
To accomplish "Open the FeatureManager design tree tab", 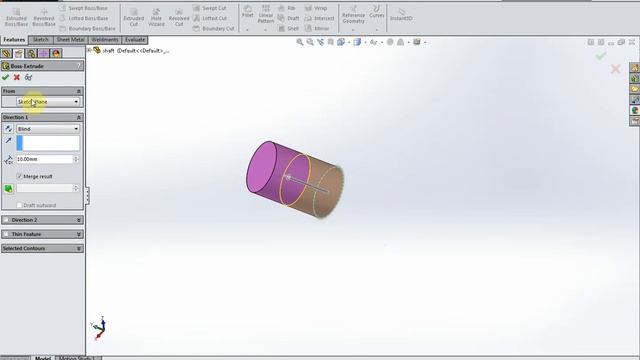I will pyautogui.click(x=6, y=53).
